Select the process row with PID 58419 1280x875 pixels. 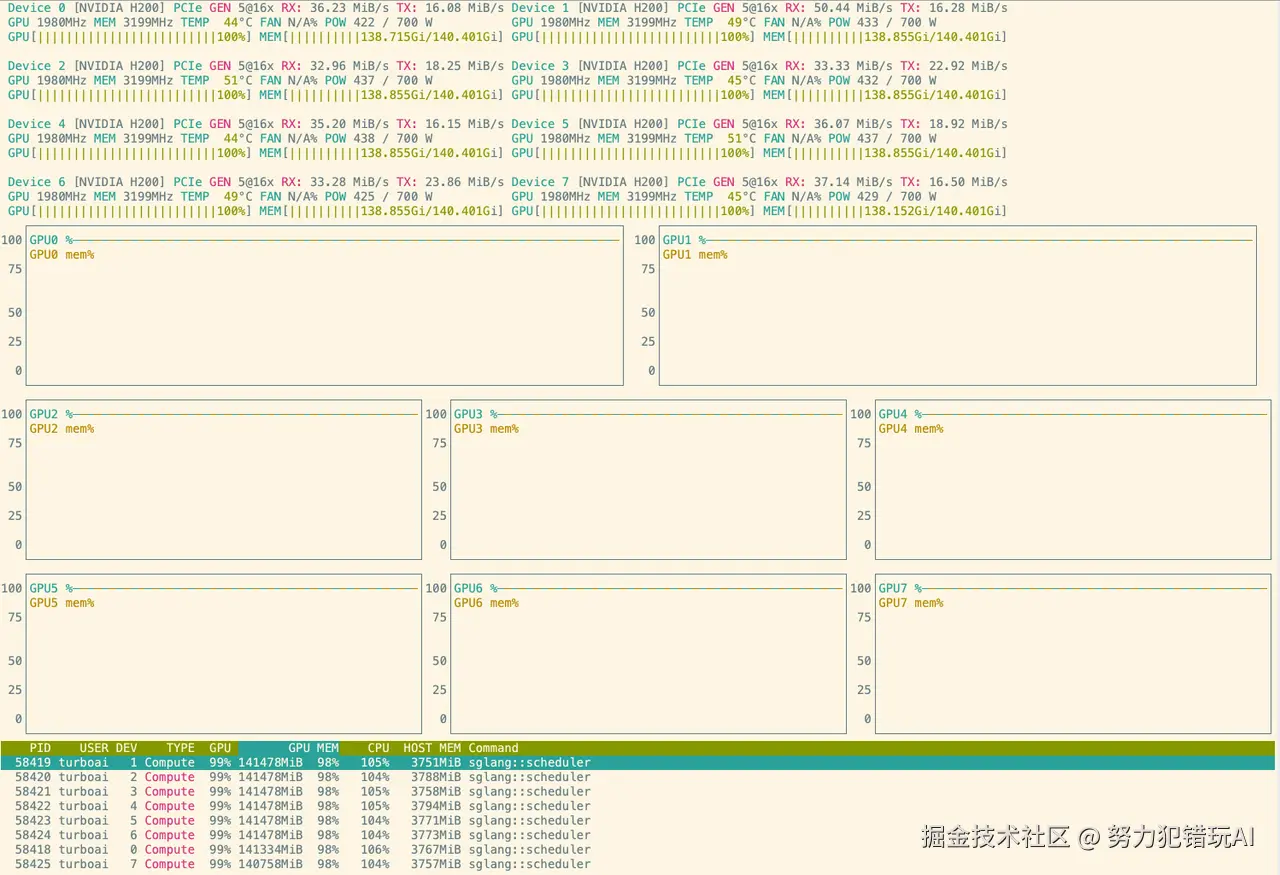click(638, 763)
